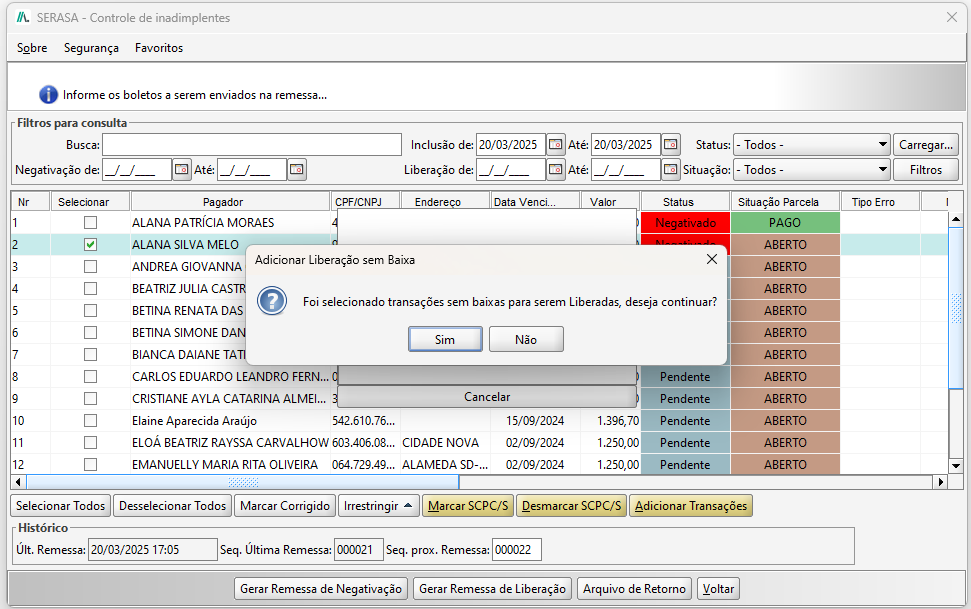Click table scroll left arrow
This screenshot has width=971, height=609.
click(17, 481)
